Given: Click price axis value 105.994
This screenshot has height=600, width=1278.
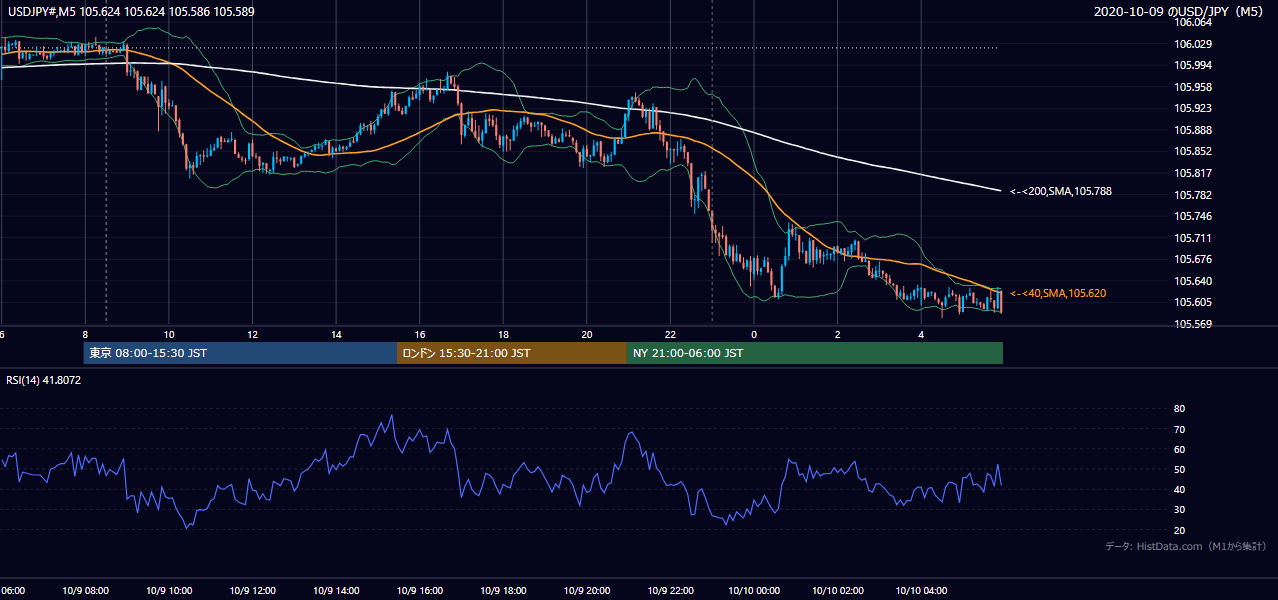Looking at the screenshot, I should [1193, 65].
